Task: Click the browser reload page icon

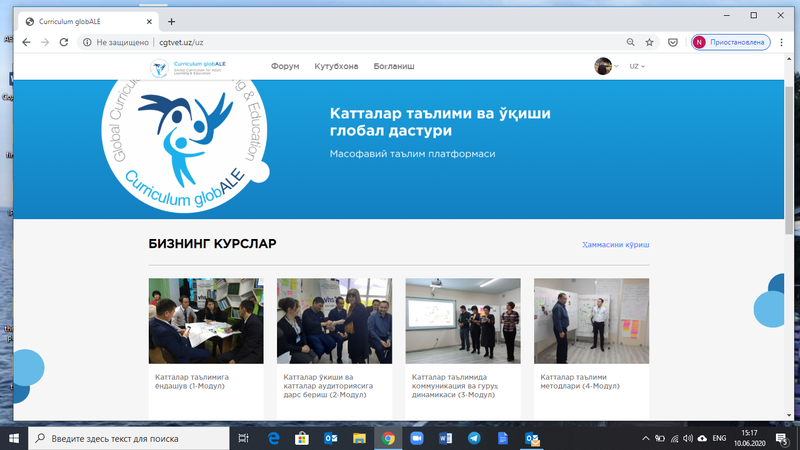Action: coord(64,43)
